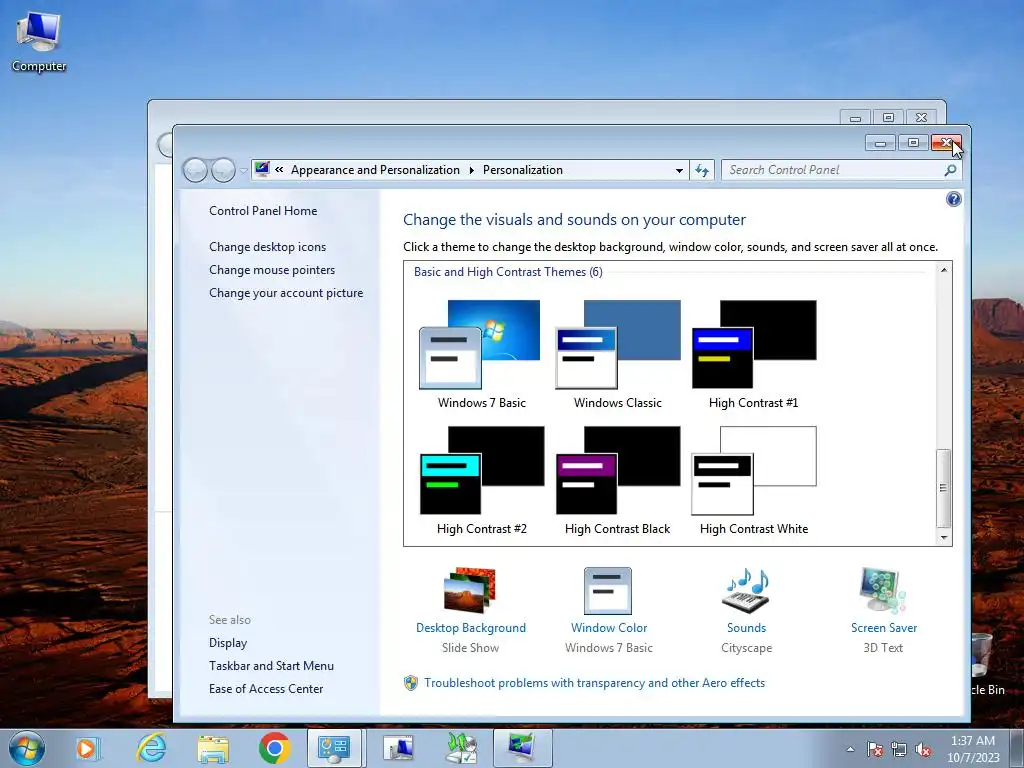Screen dimensions: 1024x768
Task: Click the Personalization breadcrumb
Action: [x=522, y=170]
